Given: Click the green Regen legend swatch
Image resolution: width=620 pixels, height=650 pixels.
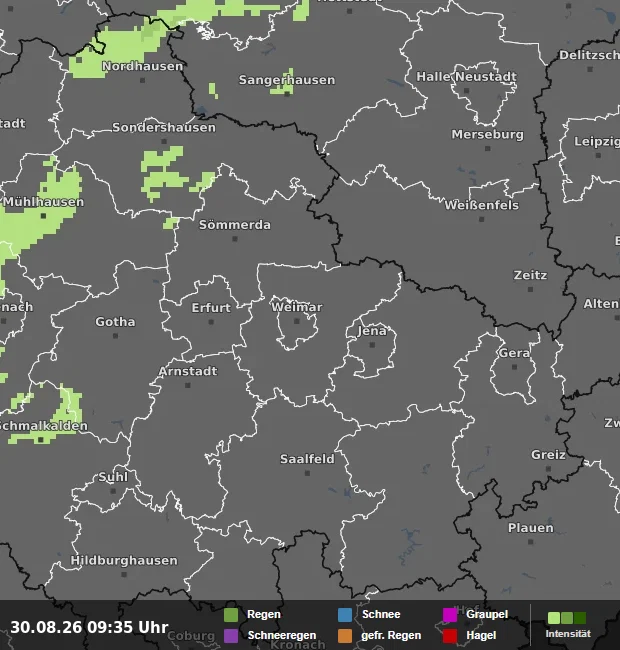Looking at the screenshot, I should 231,615.
